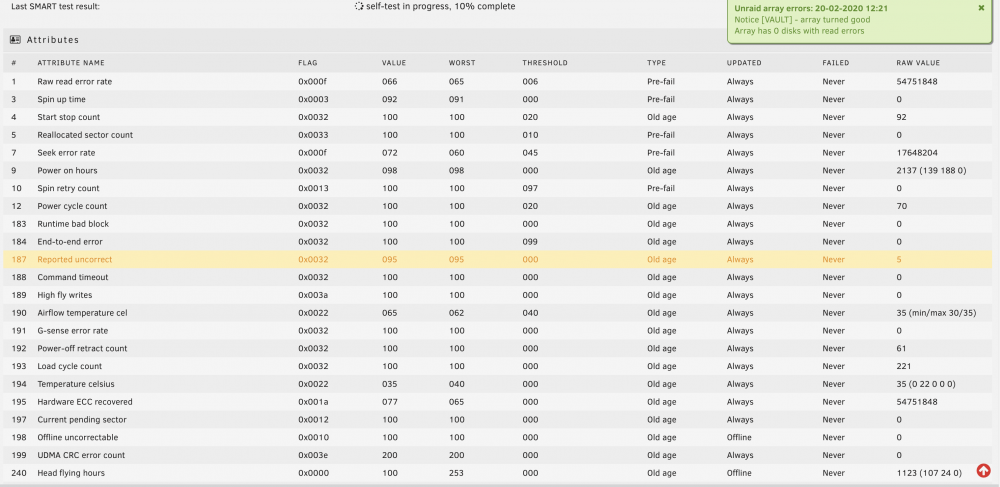Click flag '0x003e' in UDMA CRC row
The width and height of the screenshot is (1000, 487).
[x=314, y=455]
